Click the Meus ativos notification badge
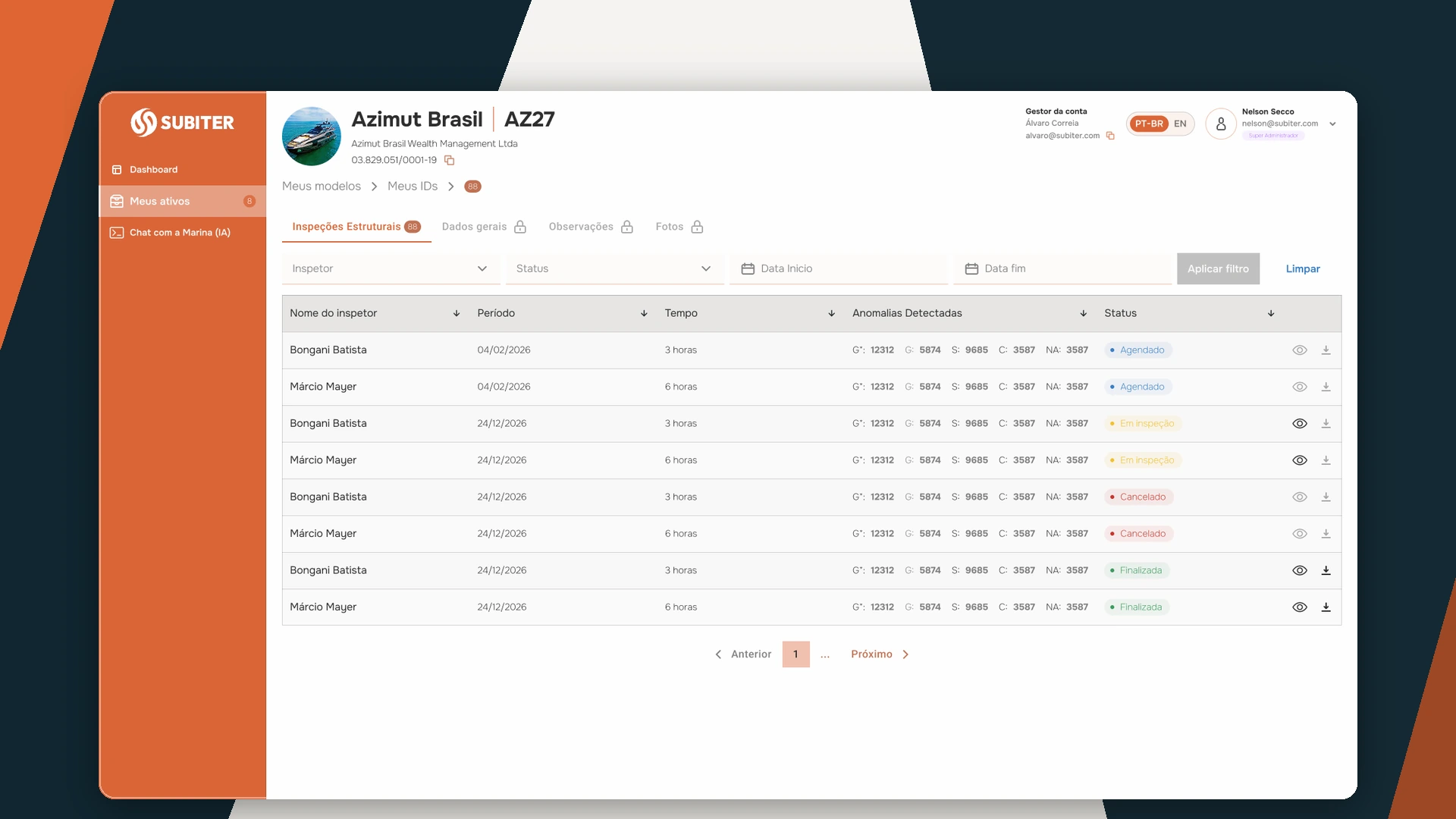 pos(249,201)
